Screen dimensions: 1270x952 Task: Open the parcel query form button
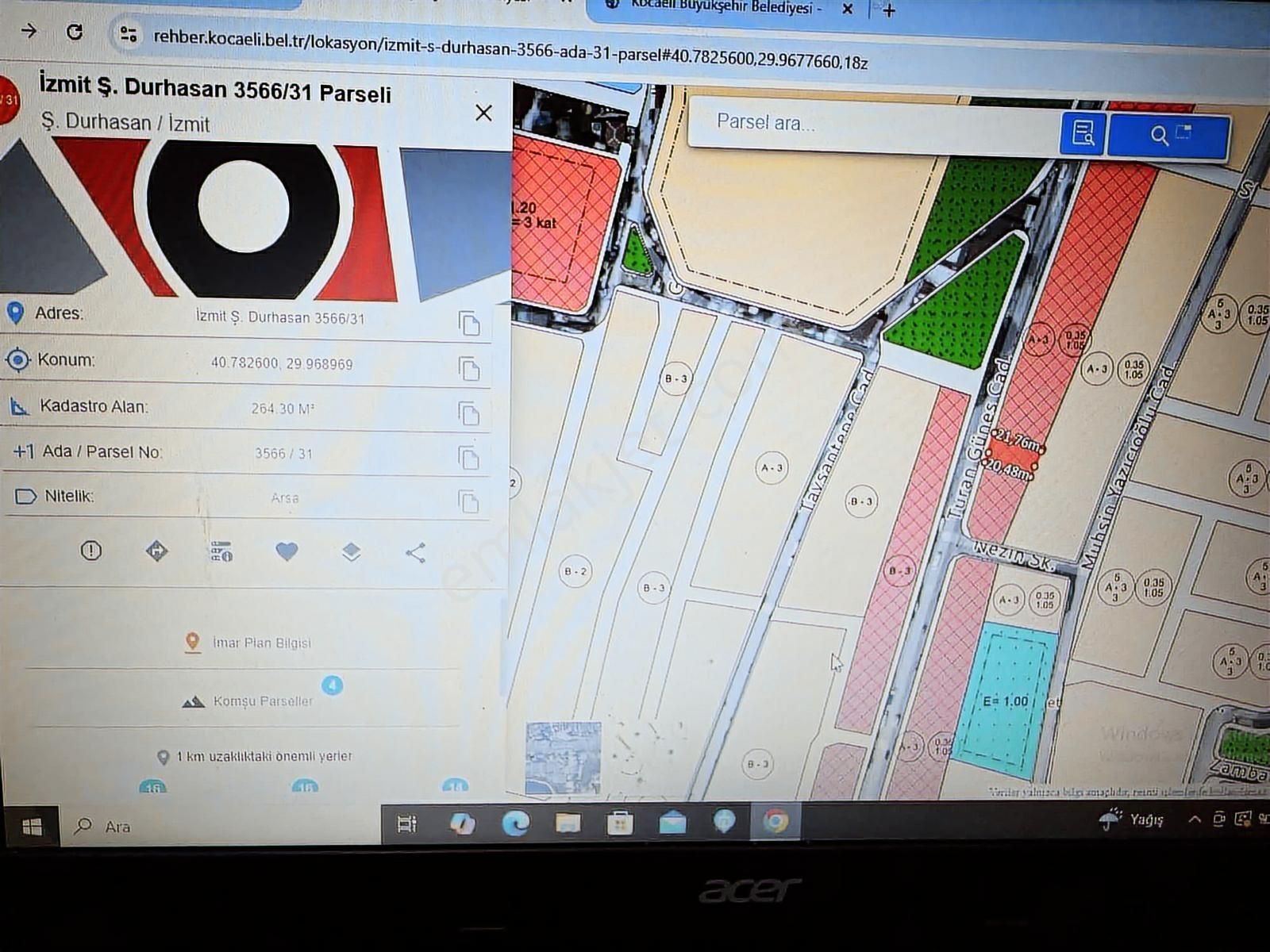pos(1083,132)
